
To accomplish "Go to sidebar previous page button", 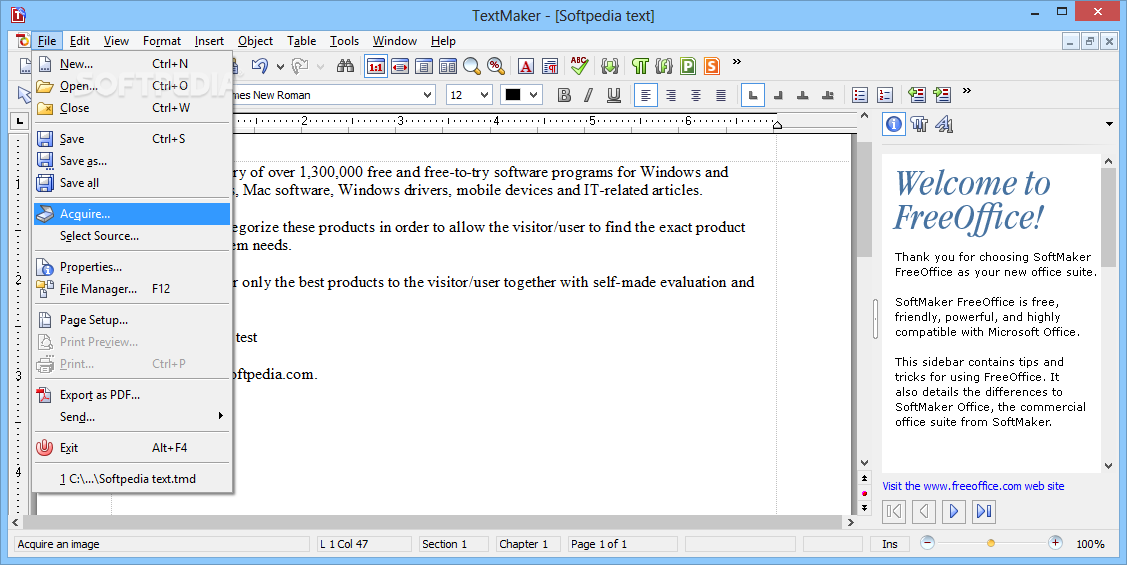I will coord(924,511).
